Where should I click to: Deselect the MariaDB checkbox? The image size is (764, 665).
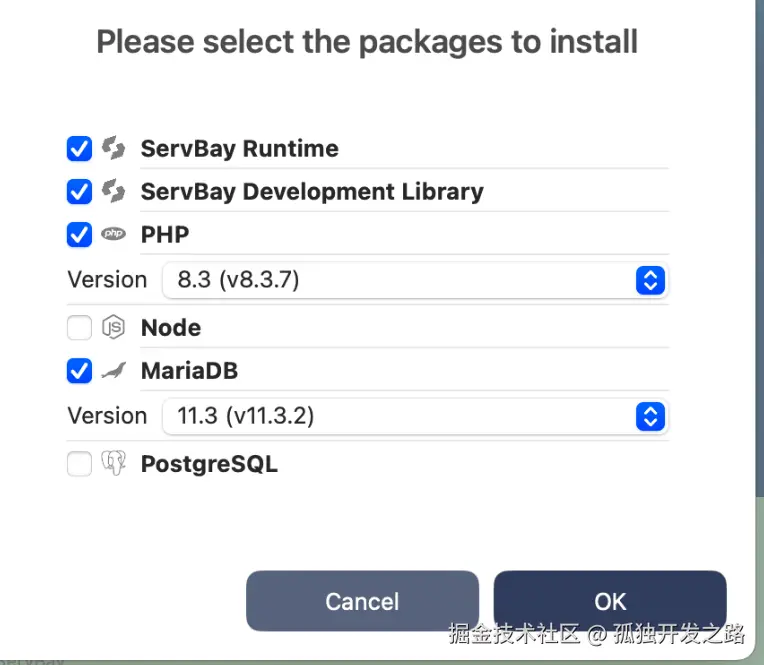click(x=79, y=371)
